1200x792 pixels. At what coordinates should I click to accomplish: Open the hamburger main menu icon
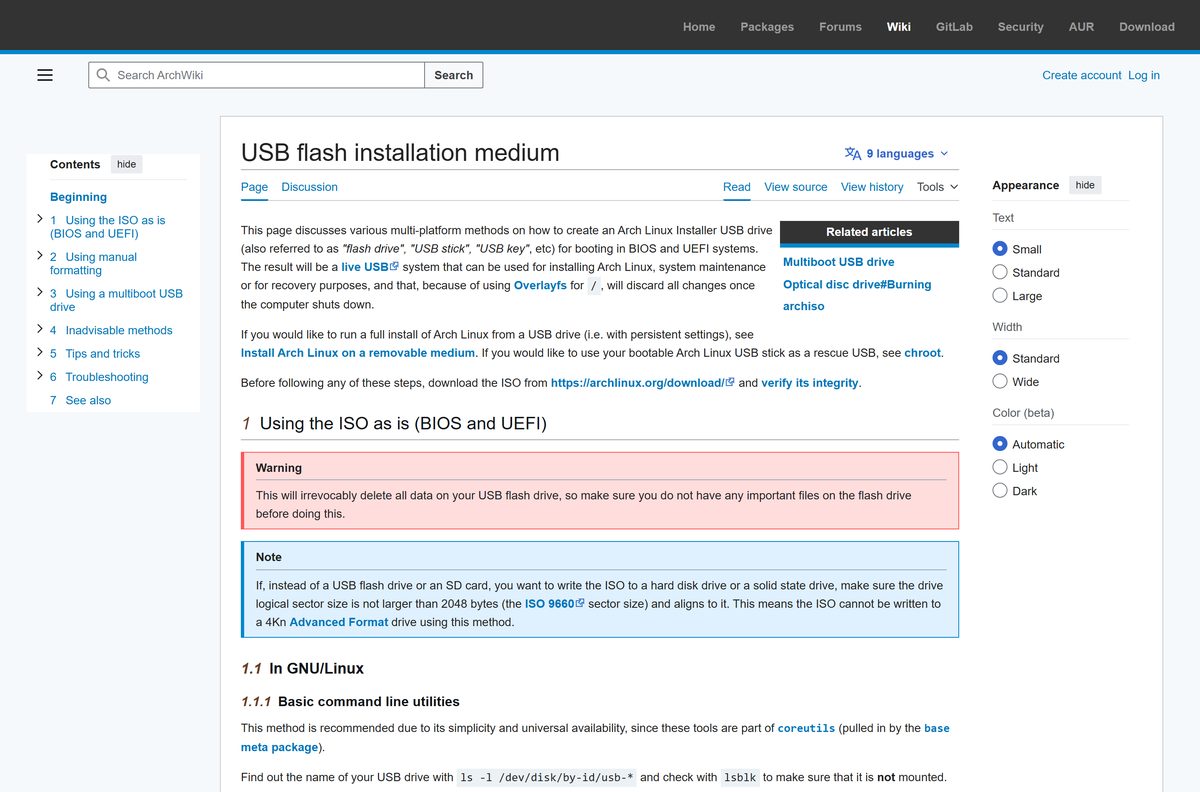45,75
